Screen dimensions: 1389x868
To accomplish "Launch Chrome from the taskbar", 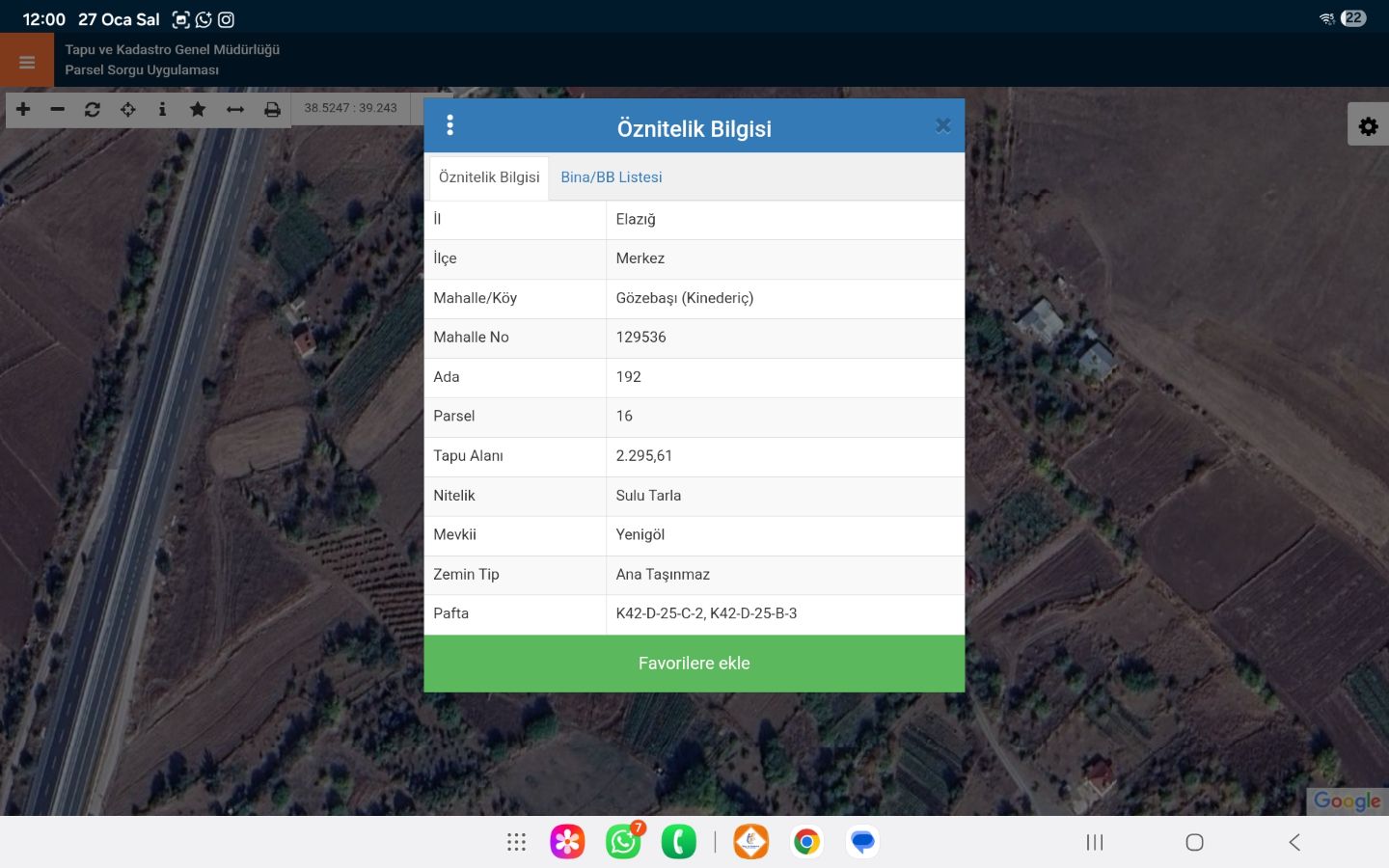I will 806,842.
